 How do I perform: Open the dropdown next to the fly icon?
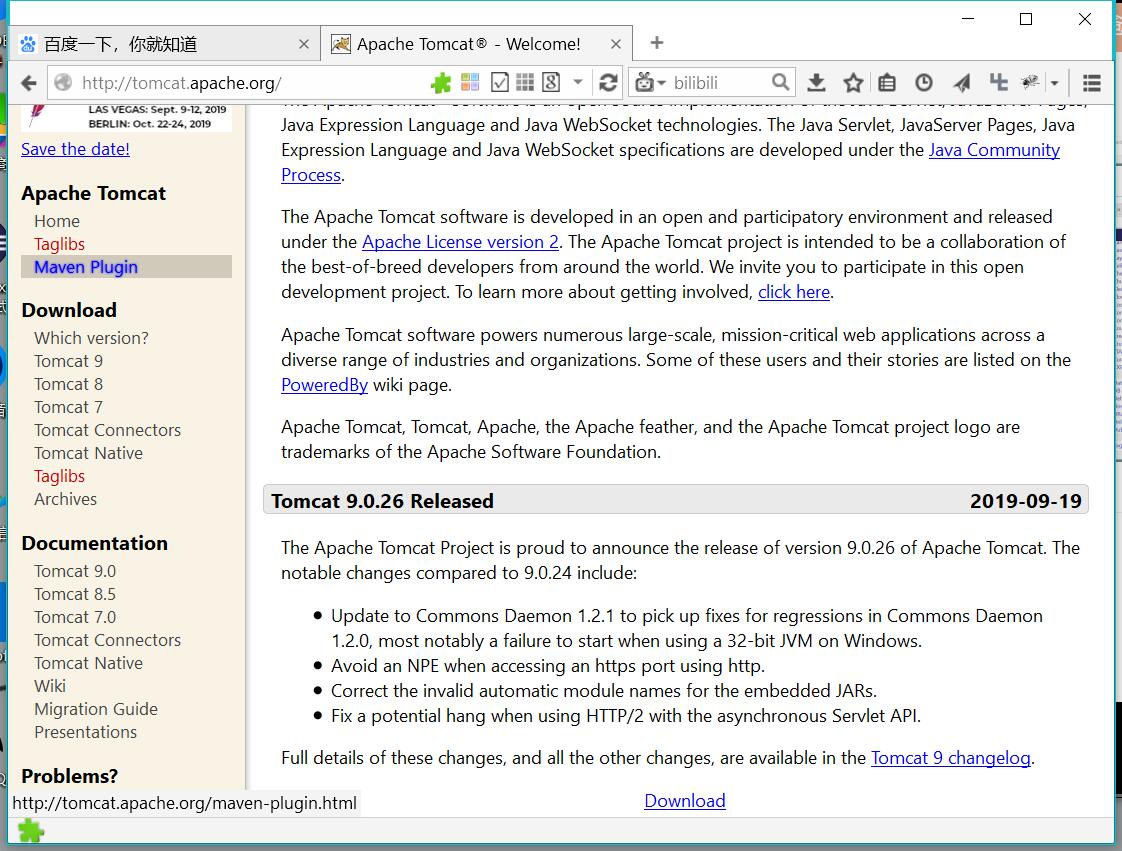[x=1053, y=81]
